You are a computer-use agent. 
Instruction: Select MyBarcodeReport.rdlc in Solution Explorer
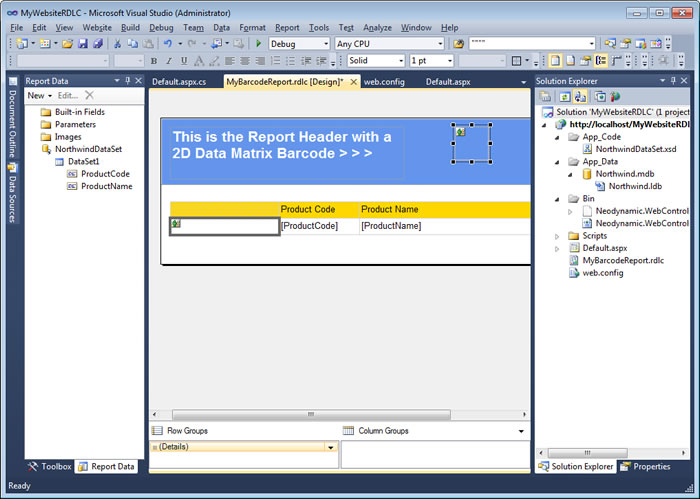pos(623,260)
